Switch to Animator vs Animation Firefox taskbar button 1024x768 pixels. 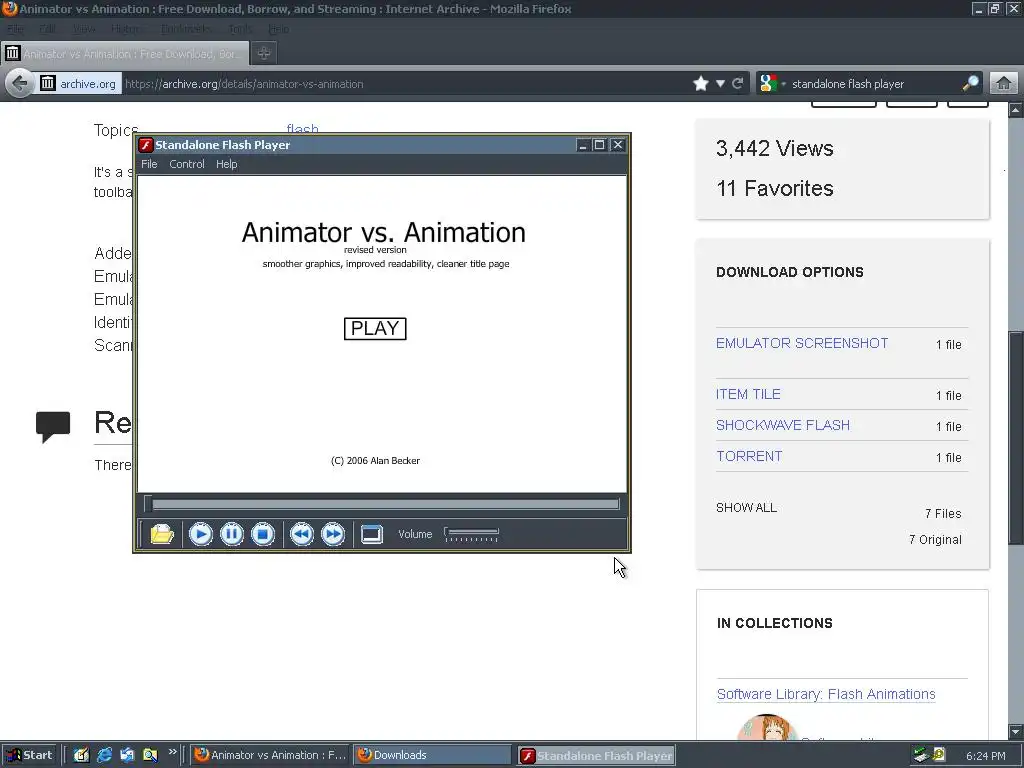coord(270,755)
